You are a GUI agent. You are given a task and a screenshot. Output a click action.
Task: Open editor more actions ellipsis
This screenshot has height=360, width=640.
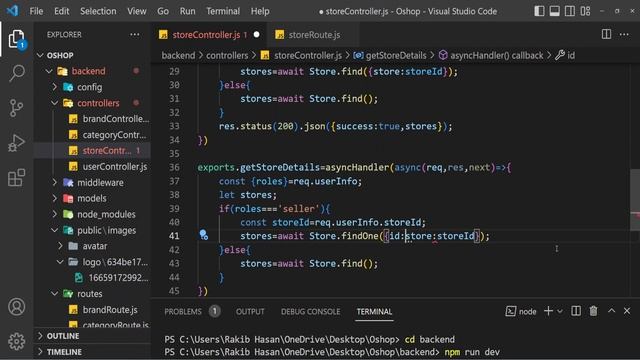pyautogui.click(x=624, y=35)
